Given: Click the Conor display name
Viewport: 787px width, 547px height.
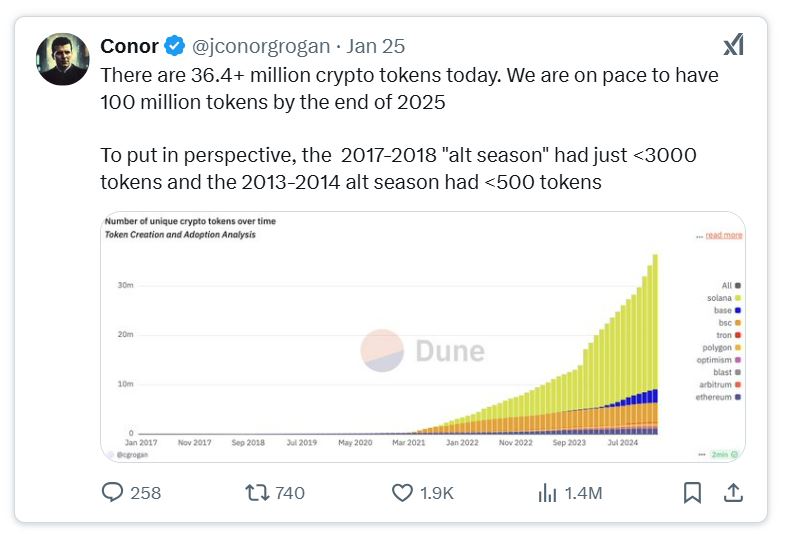Looking at the screenshot, I should [x=129, y=46].
